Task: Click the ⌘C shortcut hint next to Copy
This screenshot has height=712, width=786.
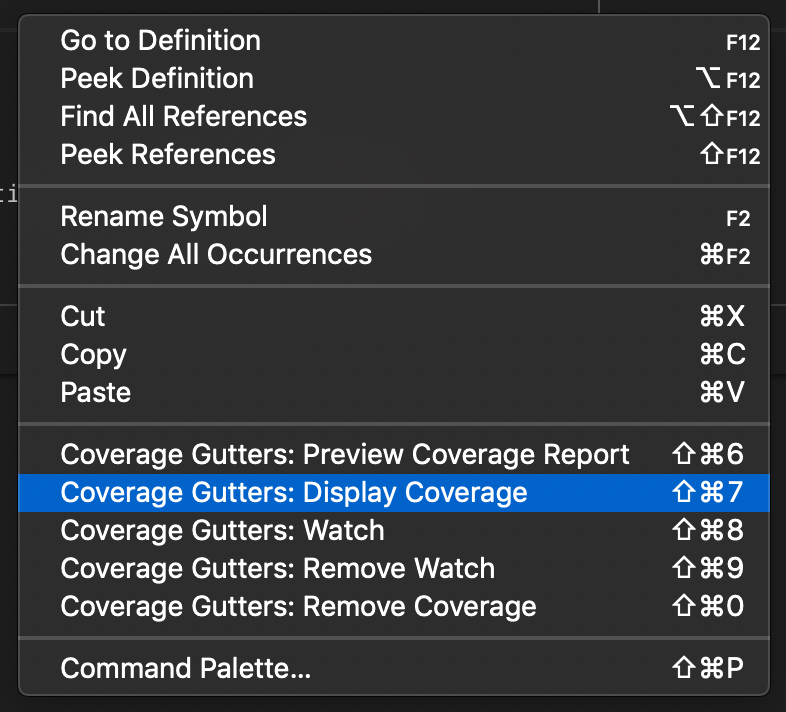Action: (x=723, y=355)
